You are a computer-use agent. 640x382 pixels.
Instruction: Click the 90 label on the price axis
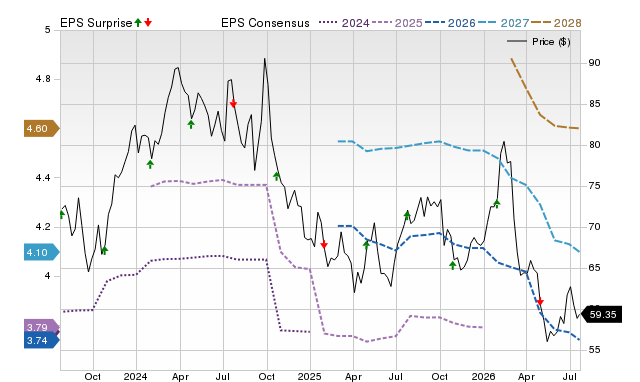(594, 63)
